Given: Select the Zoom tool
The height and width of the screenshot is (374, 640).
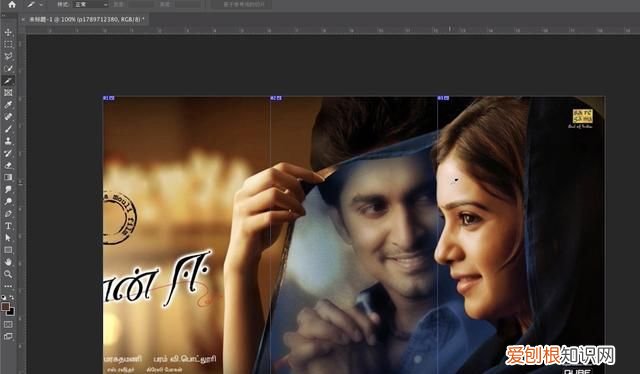Looking at the screenshot, I should click(8, 274).
